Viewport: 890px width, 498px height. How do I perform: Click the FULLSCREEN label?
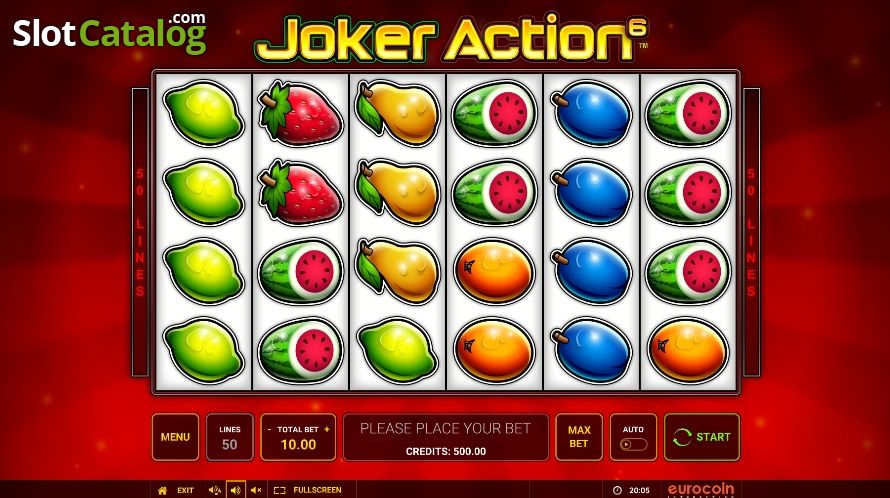(317, 490)
